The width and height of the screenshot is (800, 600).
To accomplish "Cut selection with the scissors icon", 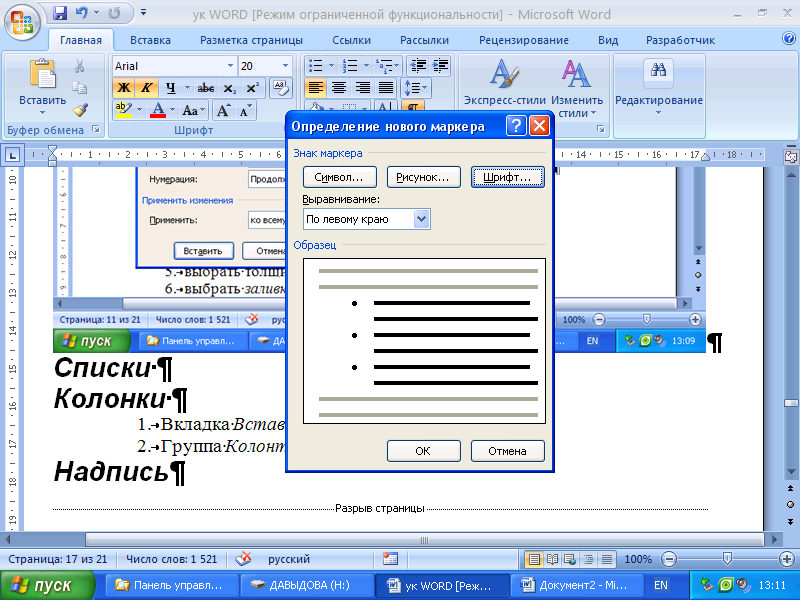I will click(x=80, y=66).
